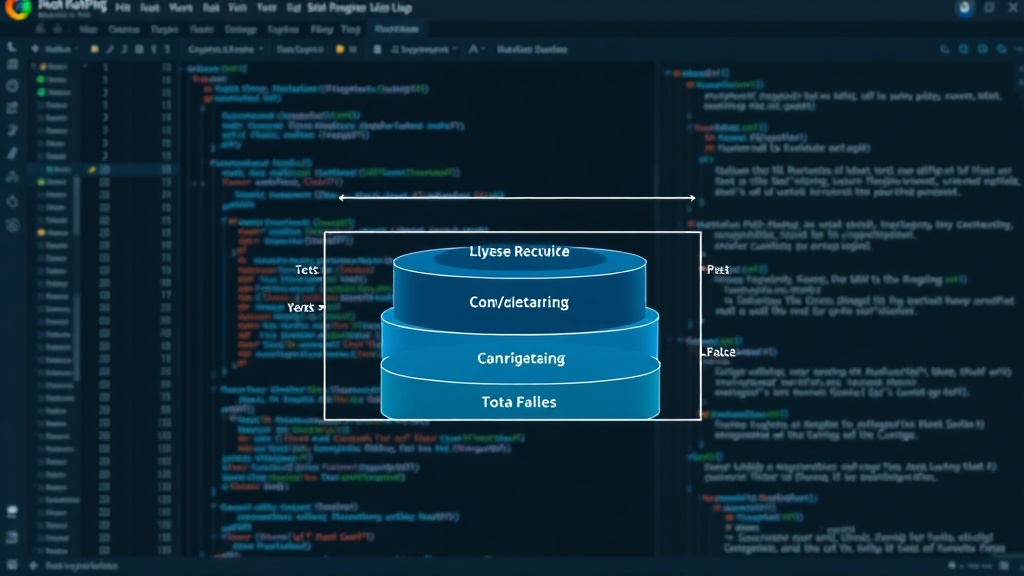Viewport: 1024px width, 576px height.
Task: Expand the first folder row in the file tree
Action: (x=34, y=66)
